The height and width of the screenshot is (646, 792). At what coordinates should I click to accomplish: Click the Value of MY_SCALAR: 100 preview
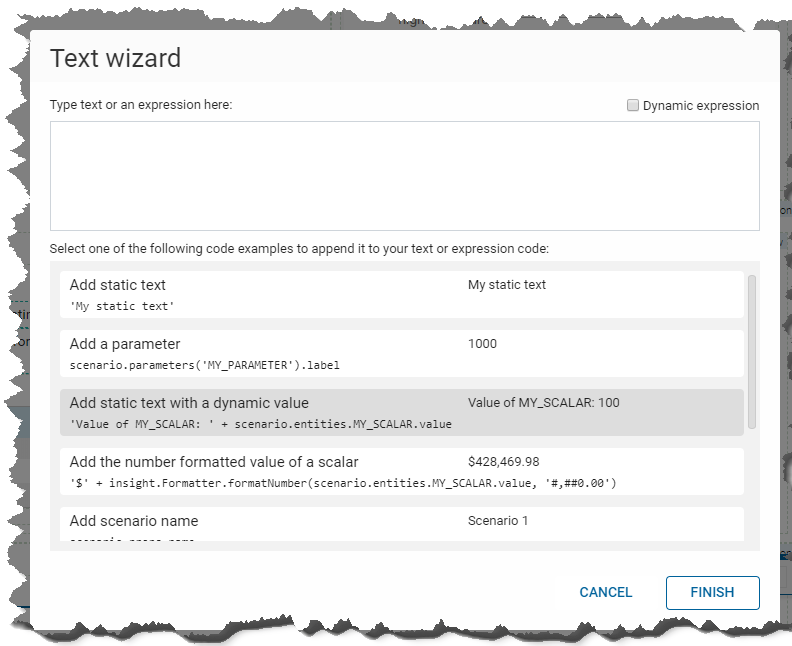[544, 403]
